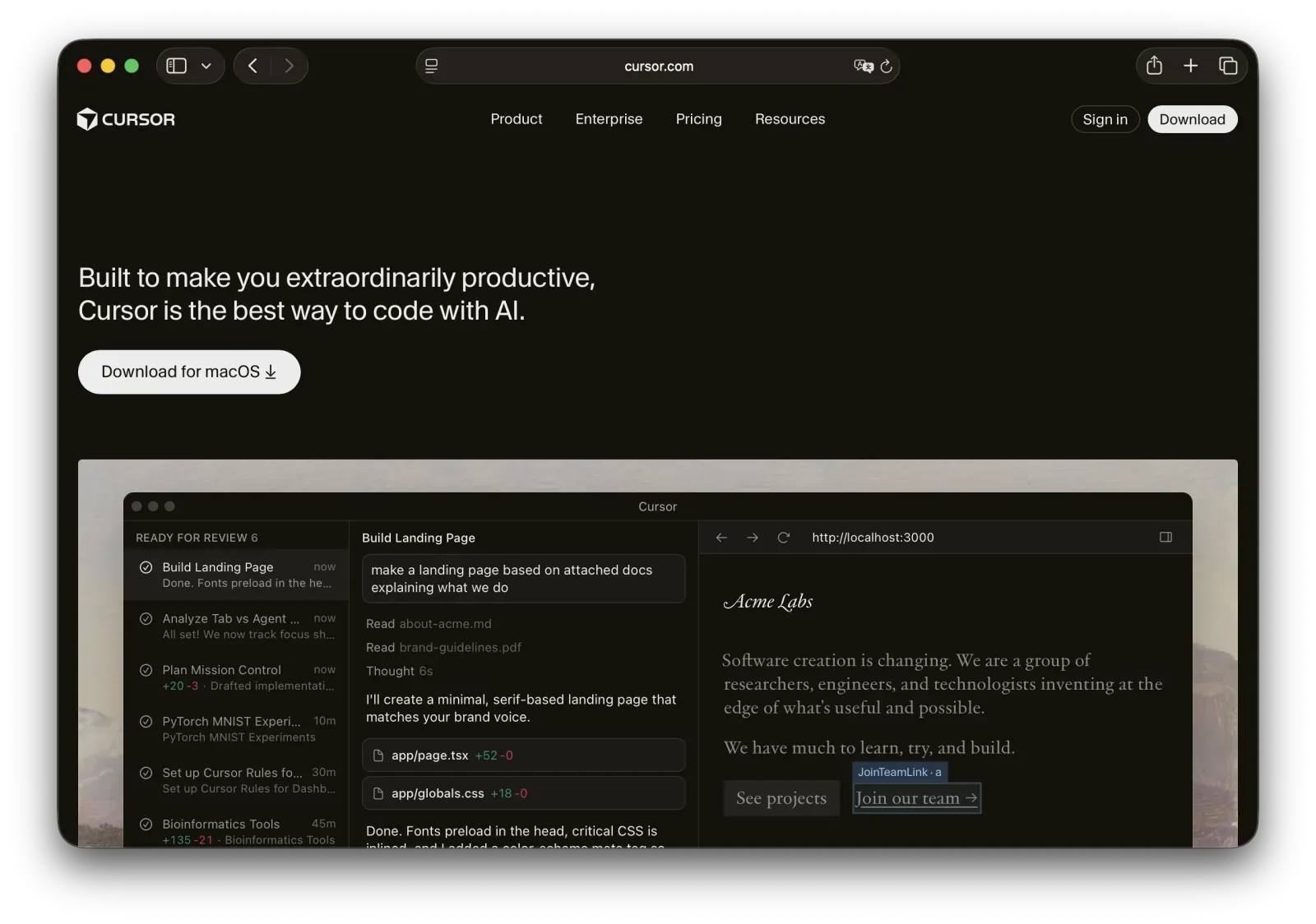Image resolution: width=1316 pixels, height=924 pixels.
Task: Open the Safari share icon
Action: coord(1154,65)
